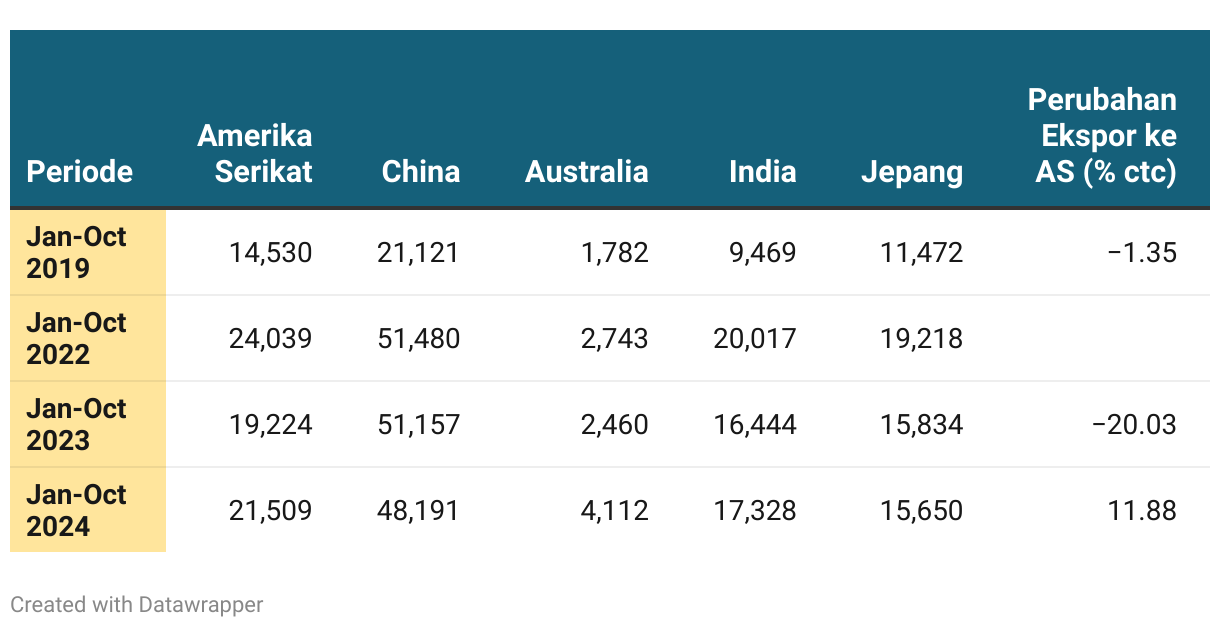The image size is (1220, 628).
Task: Select the −20.03 percentage change cell
Action: pos(1134,425)
